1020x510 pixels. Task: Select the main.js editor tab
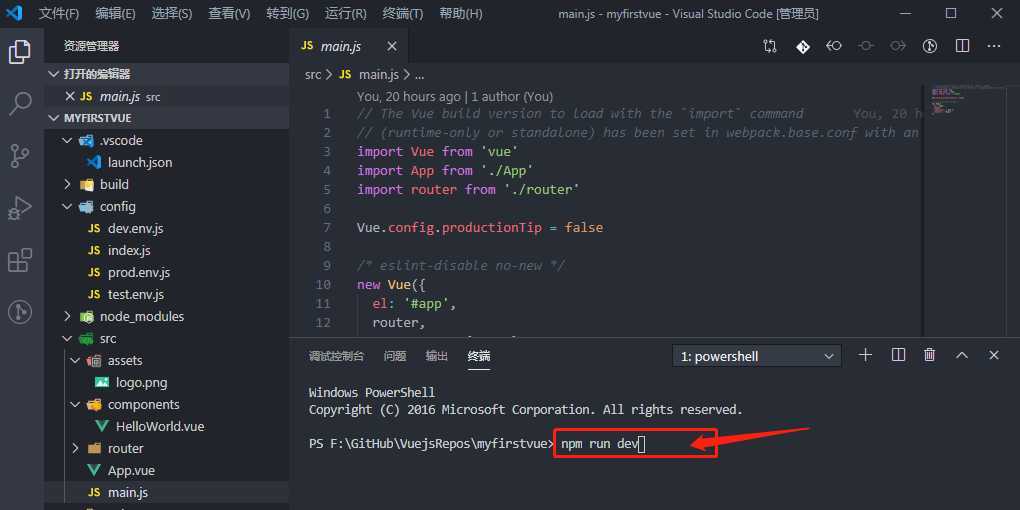point(349,46)
